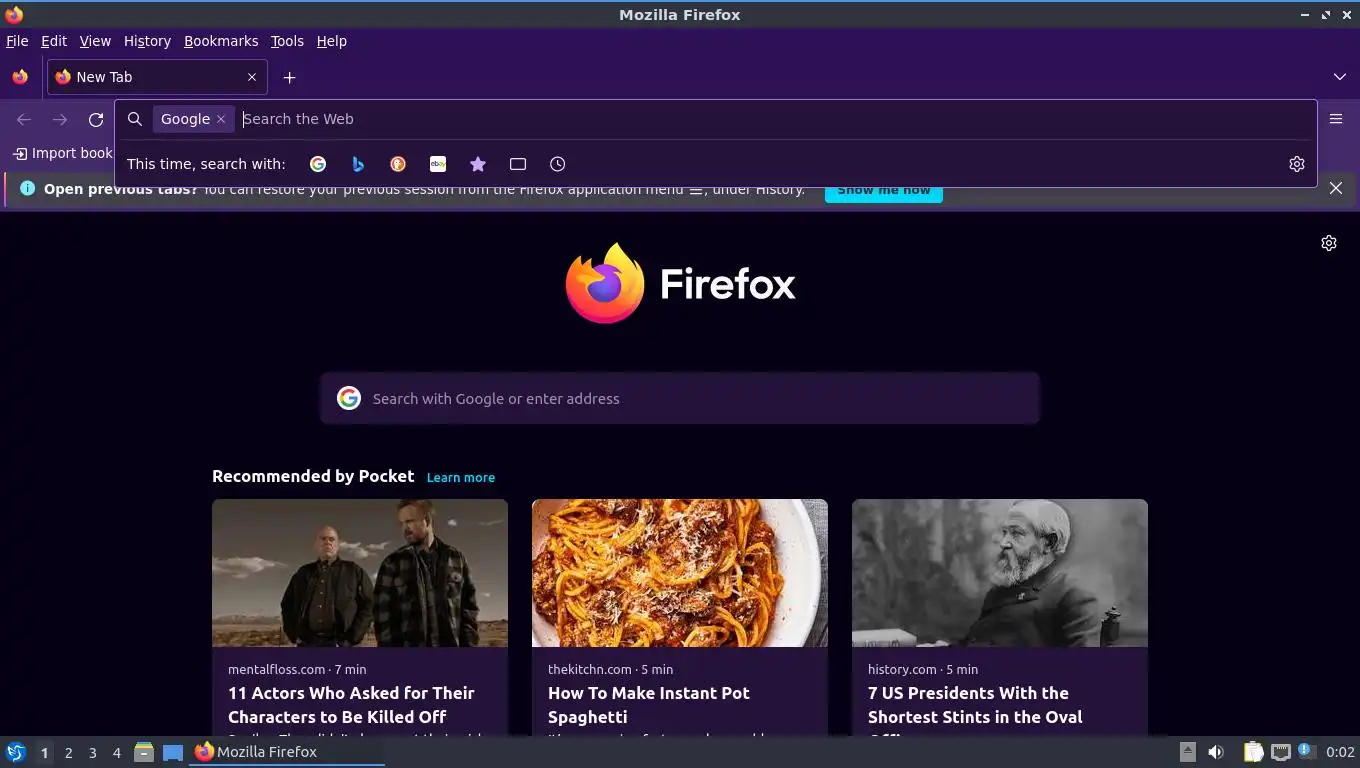The height and width of the screenshot is (768, 1360).
Task: Search open tabs using the tab icon
Action: click(x=518, y=164)
